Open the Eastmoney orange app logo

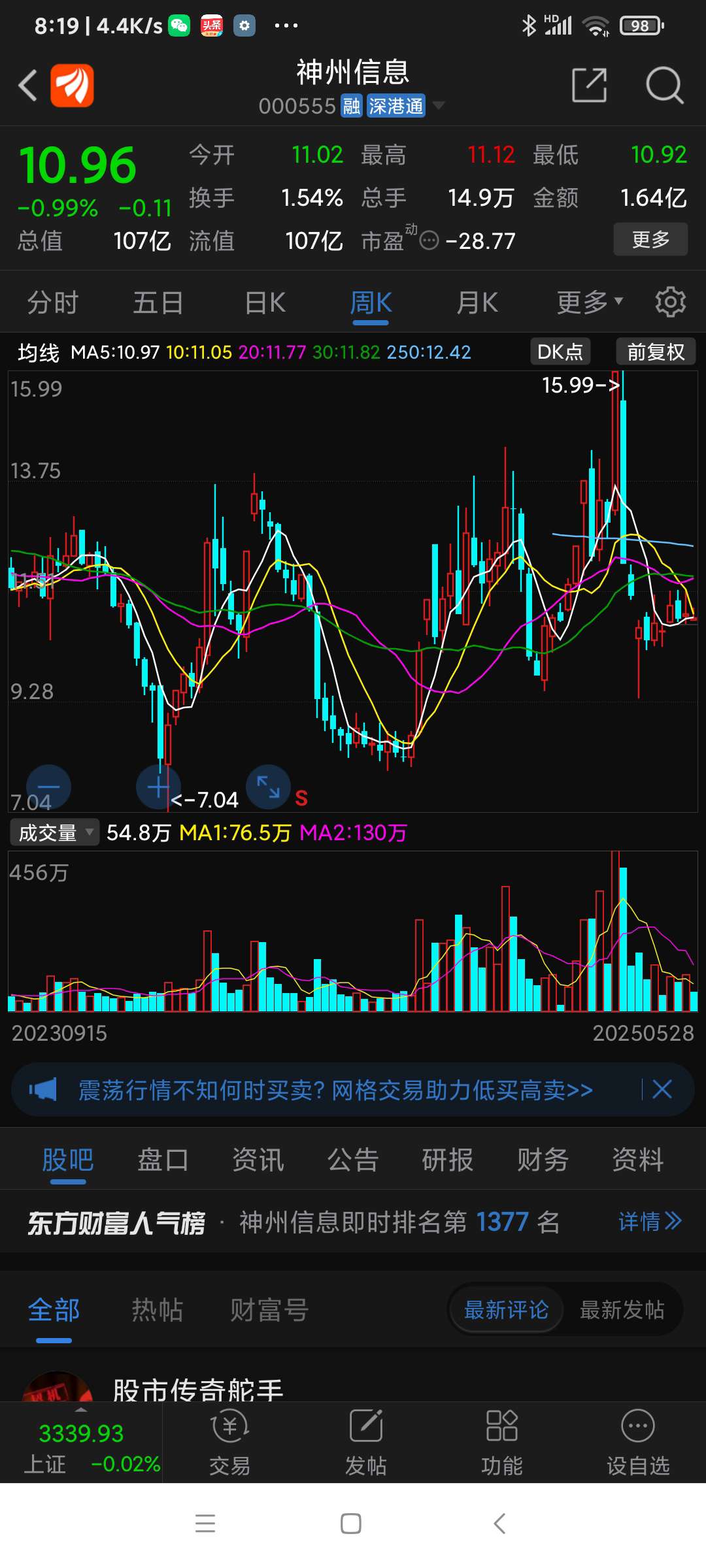(x=73, y=86)
